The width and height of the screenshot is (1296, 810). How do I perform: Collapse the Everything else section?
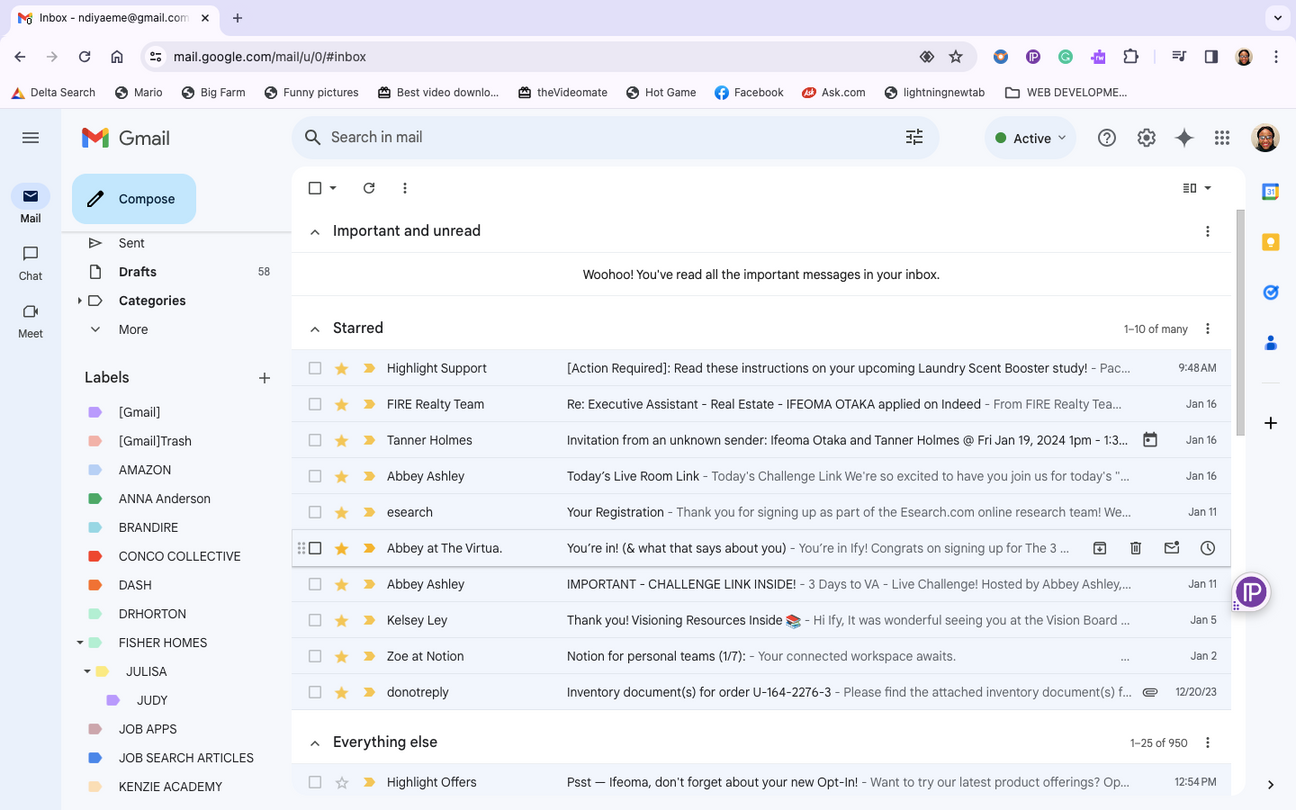click(315, 743)
